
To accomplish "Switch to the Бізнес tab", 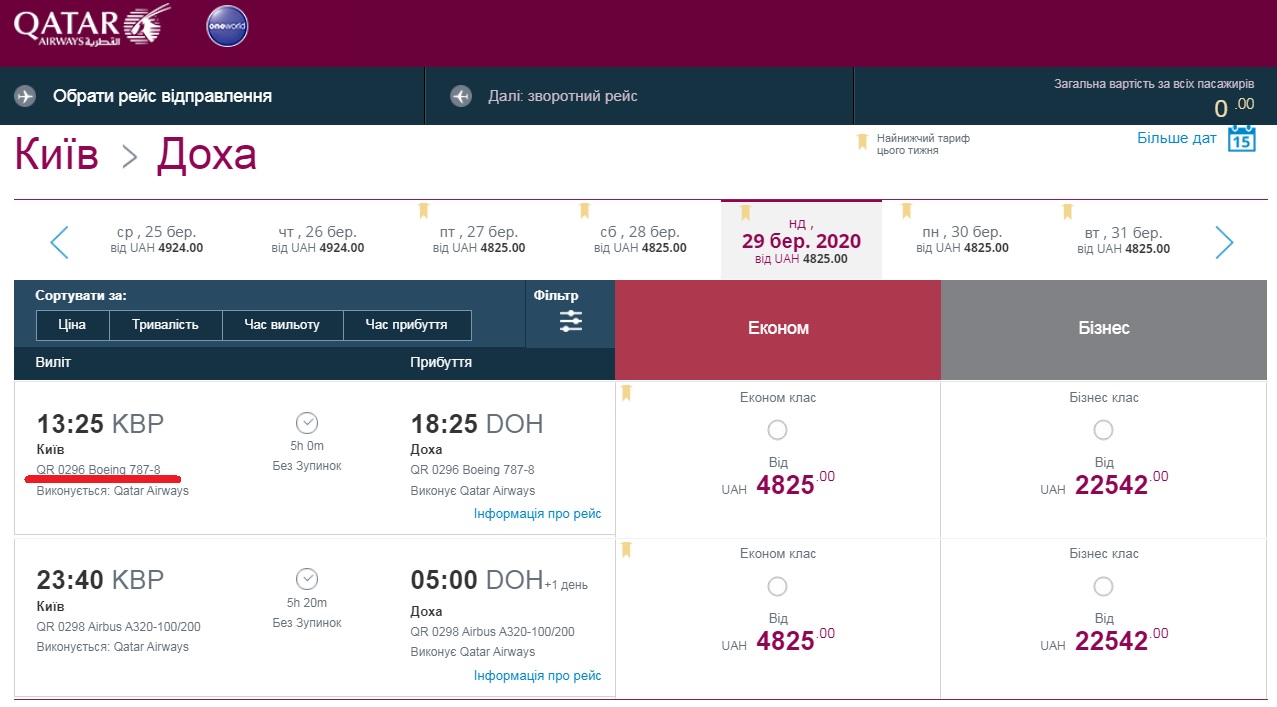I will coord(1103,328).
